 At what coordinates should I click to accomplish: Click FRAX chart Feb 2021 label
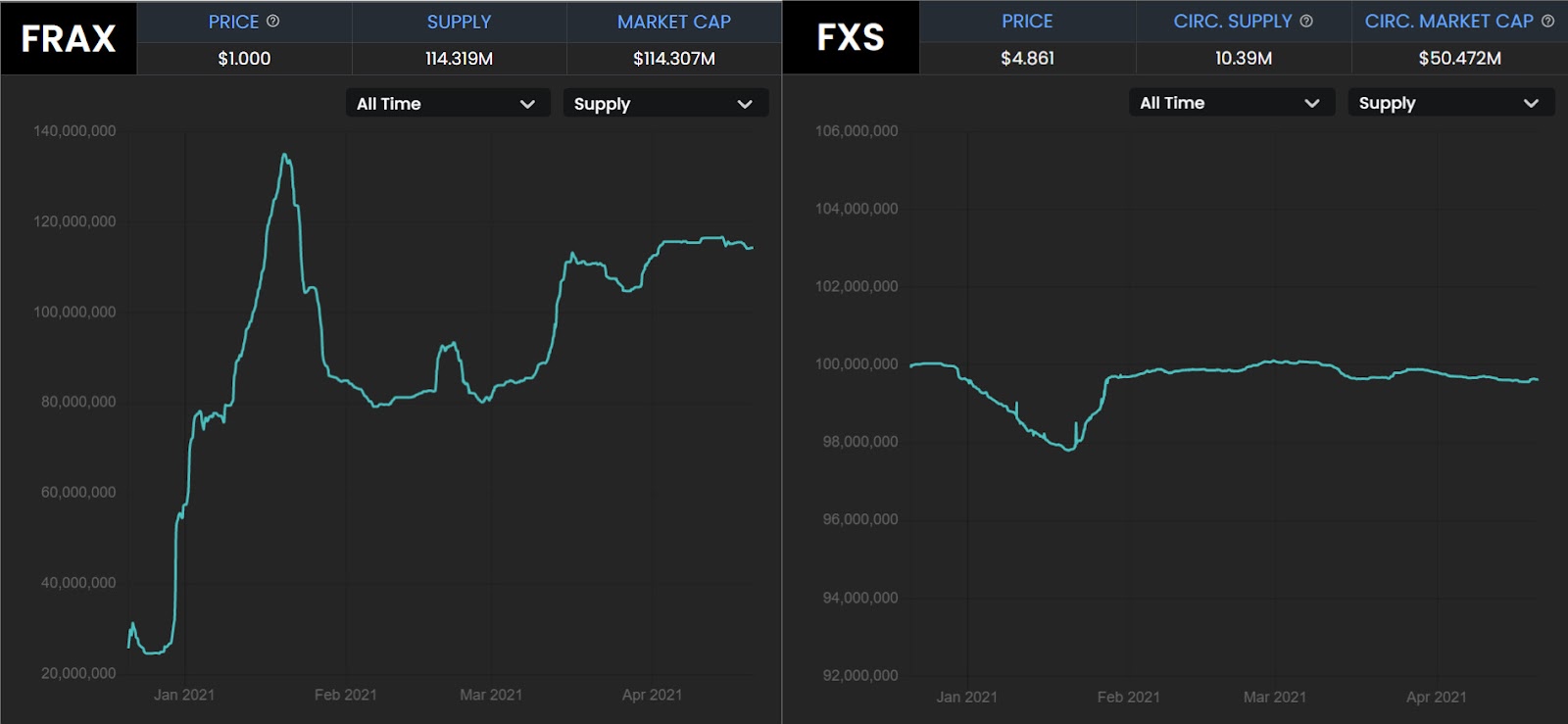coord(345,695)
